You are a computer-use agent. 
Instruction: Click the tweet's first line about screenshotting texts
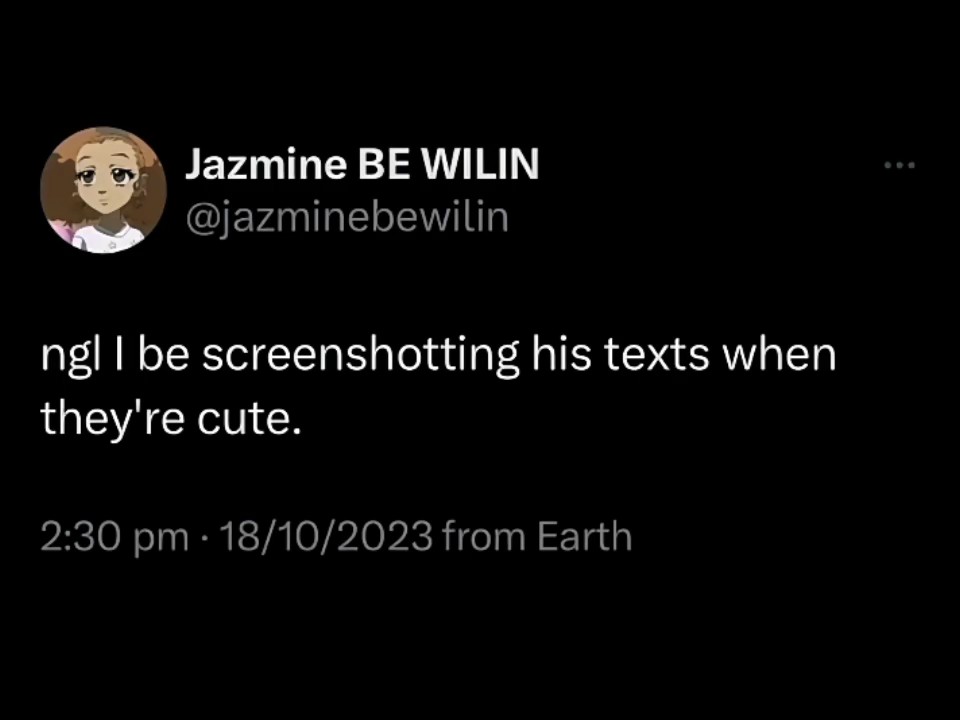pyautogui.click(x=438, y=356)
